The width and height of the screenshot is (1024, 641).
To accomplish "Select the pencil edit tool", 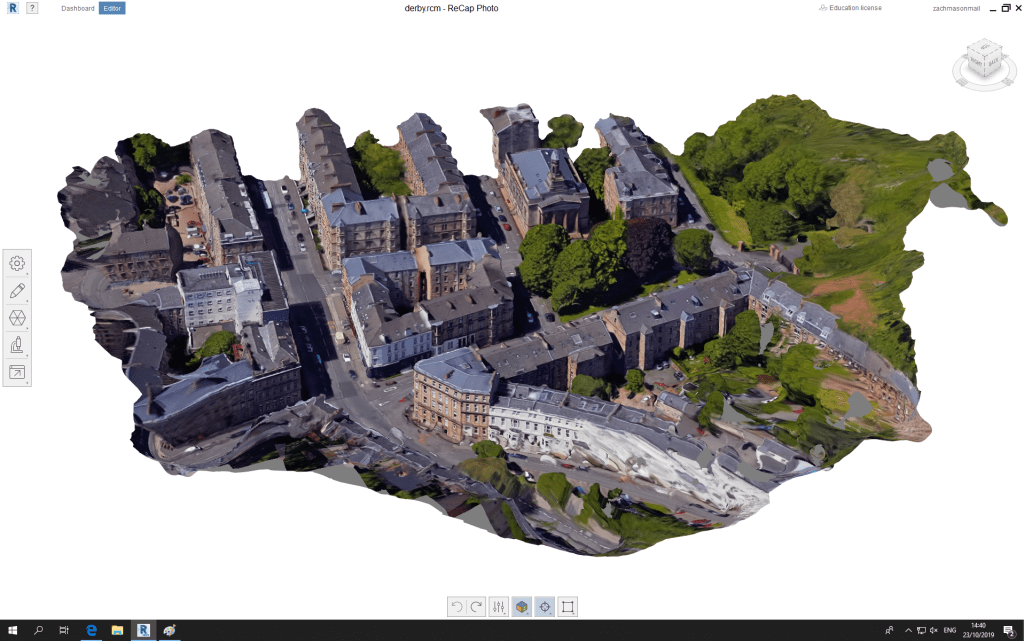I will 17,291.
